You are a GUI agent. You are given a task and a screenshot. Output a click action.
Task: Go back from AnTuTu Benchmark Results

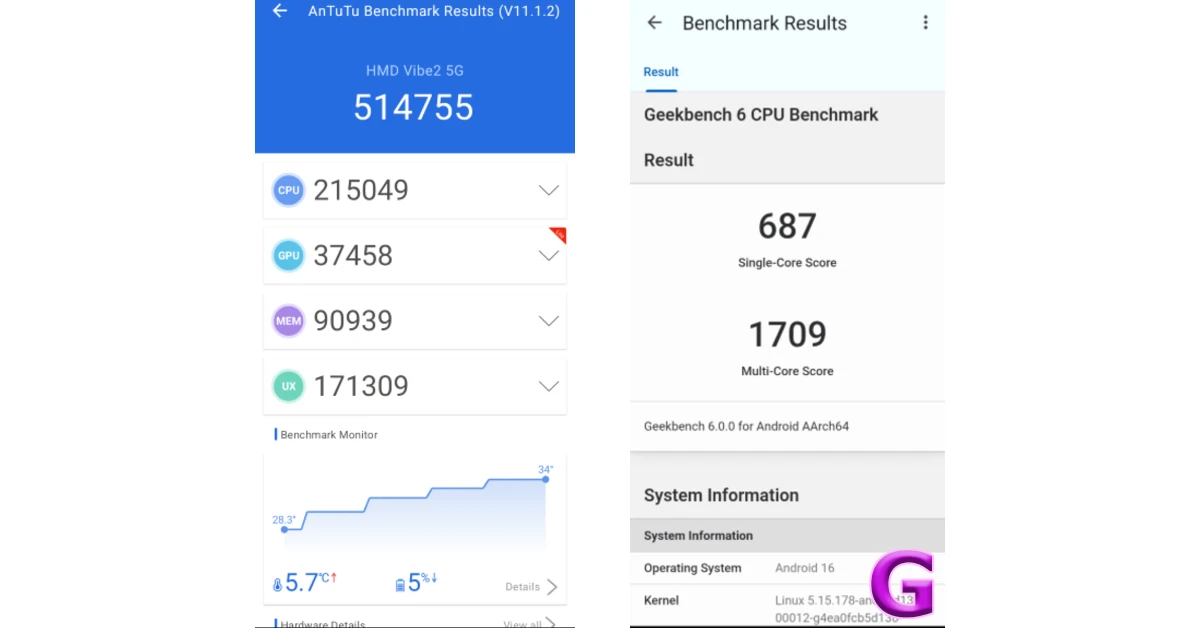280,11
